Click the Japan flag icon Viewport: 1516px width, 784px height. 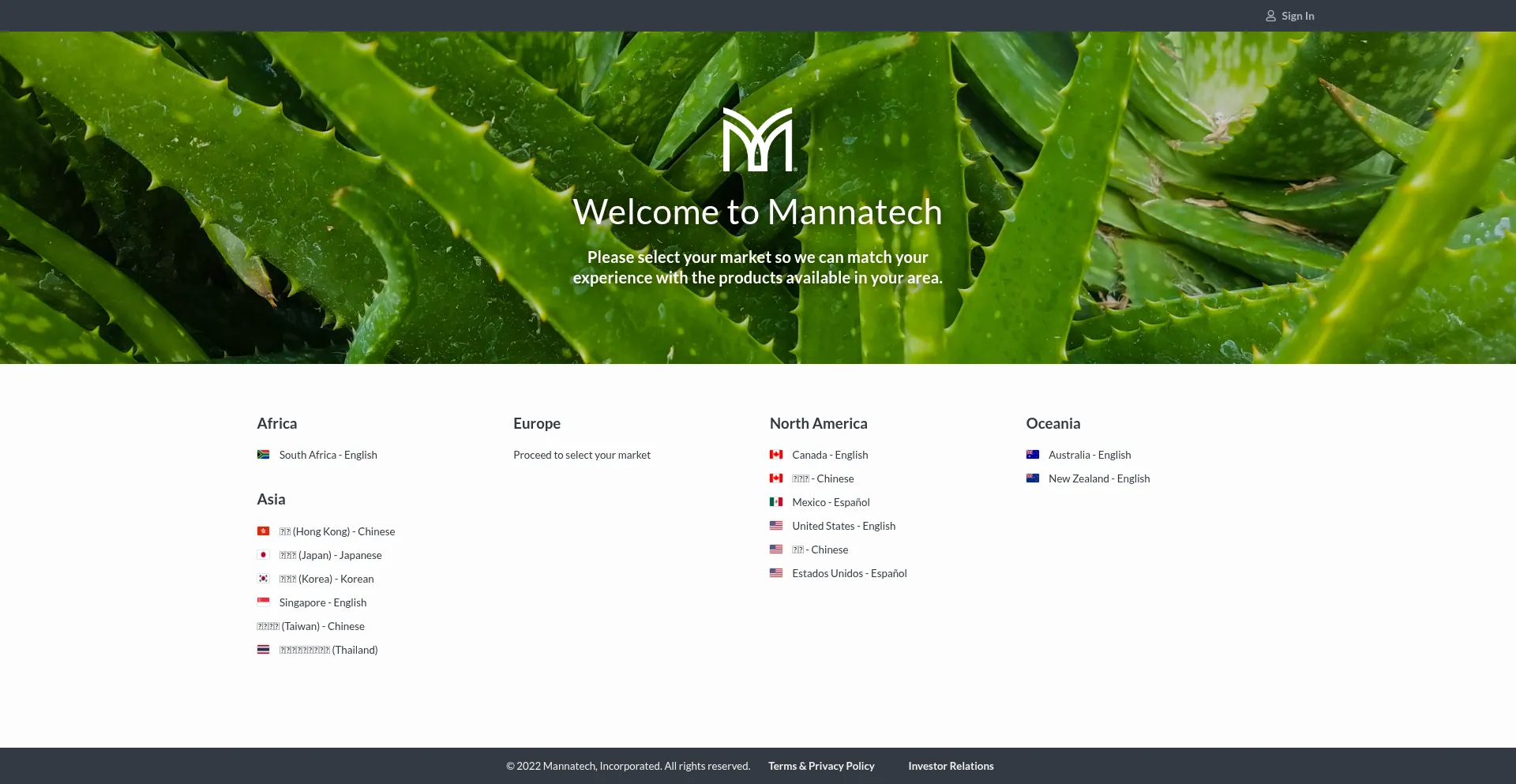tap(264, 555)
